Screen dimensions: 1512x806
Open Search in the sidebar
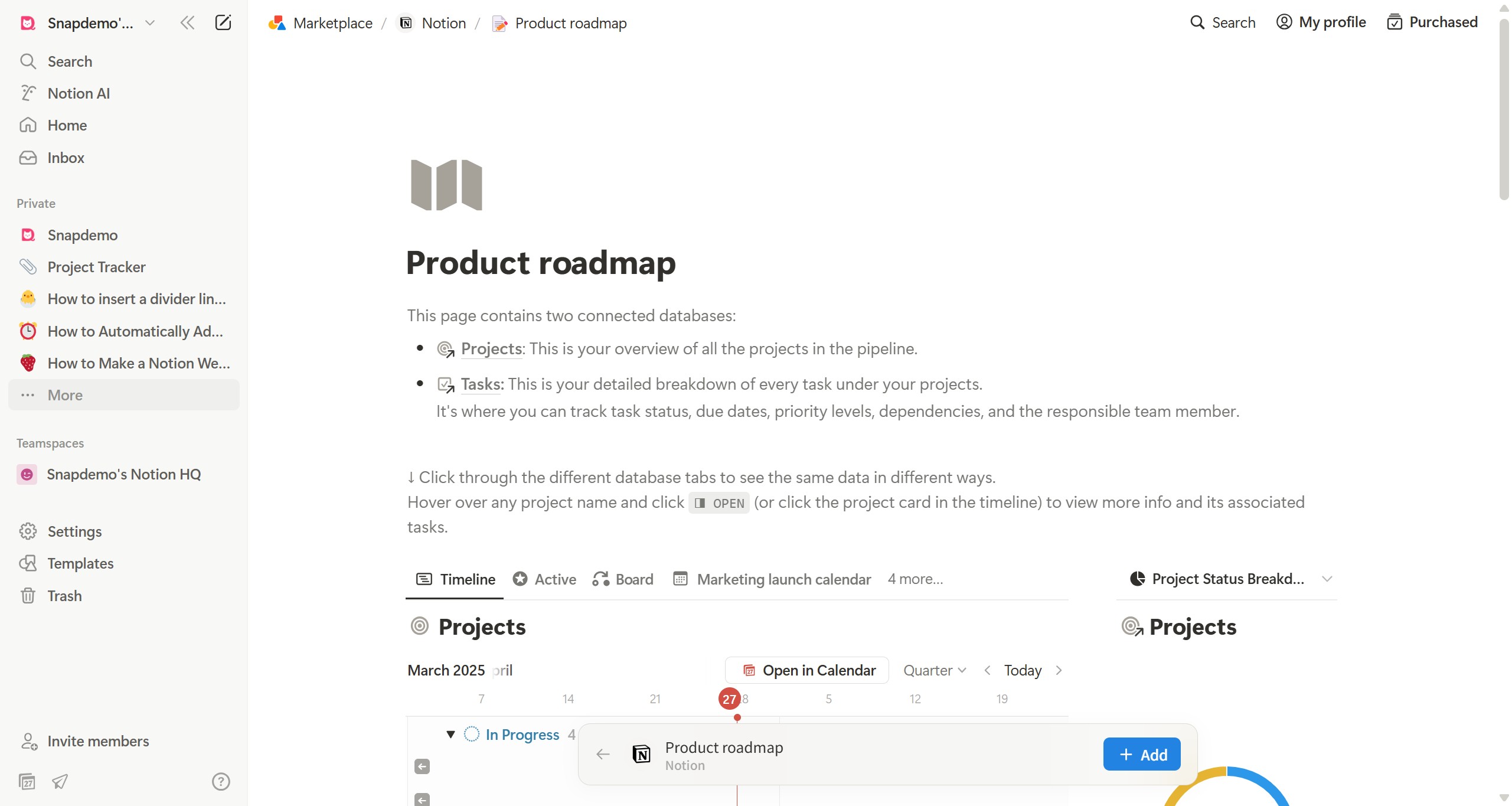[x=124, y=61]
